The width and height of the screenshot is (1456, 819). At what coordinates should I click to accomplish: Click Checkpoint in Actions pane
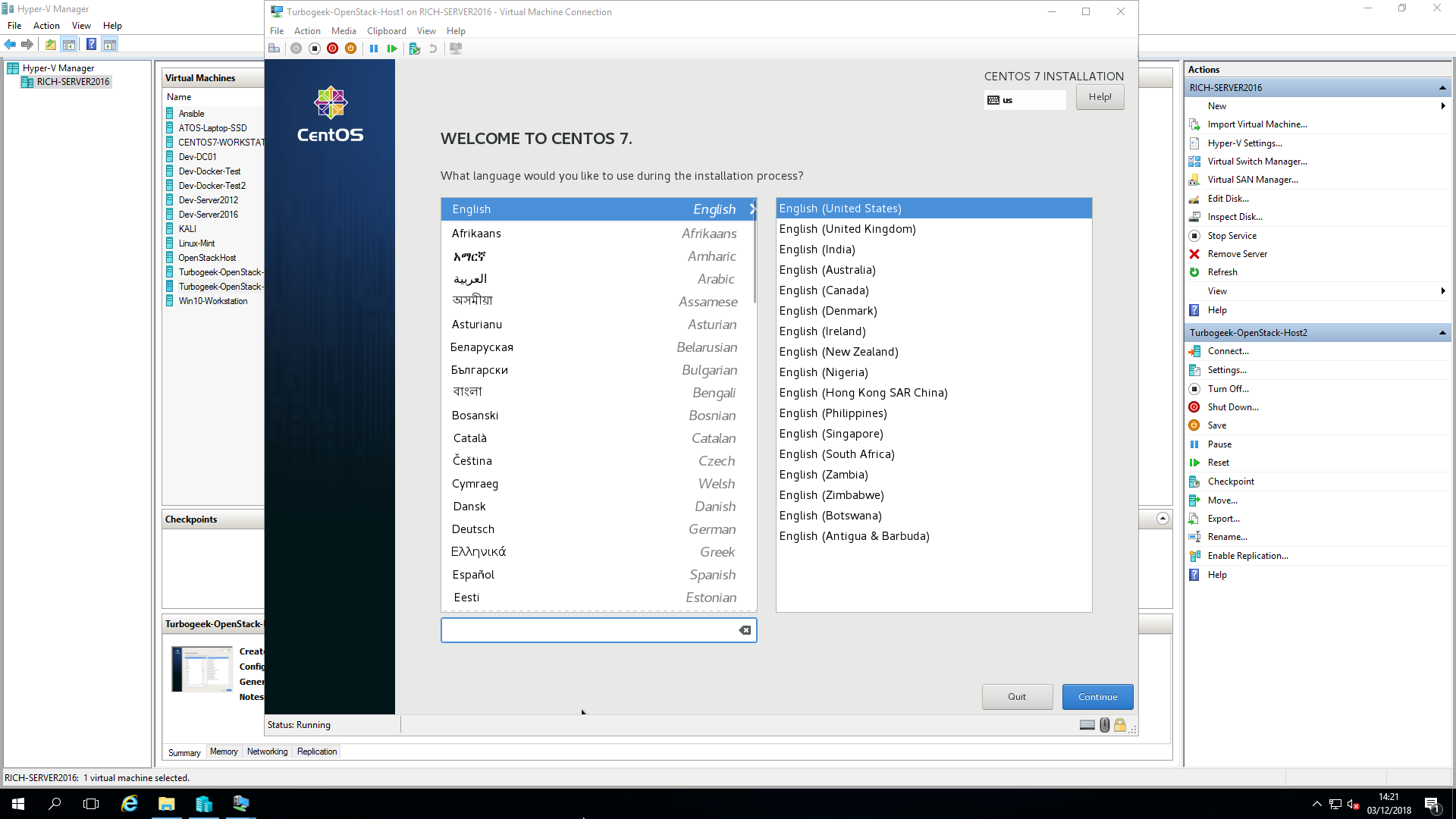[1230, 482]
